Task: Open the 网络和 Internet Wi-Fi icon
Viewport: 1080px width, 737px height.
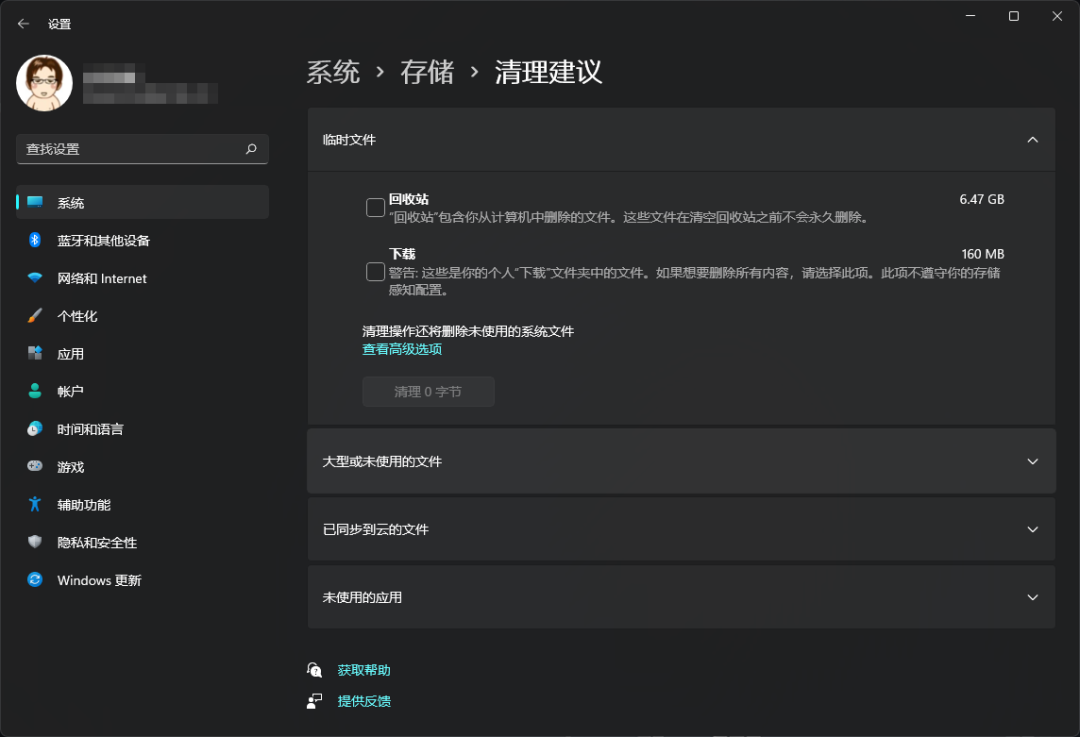Action: point(35,278)
